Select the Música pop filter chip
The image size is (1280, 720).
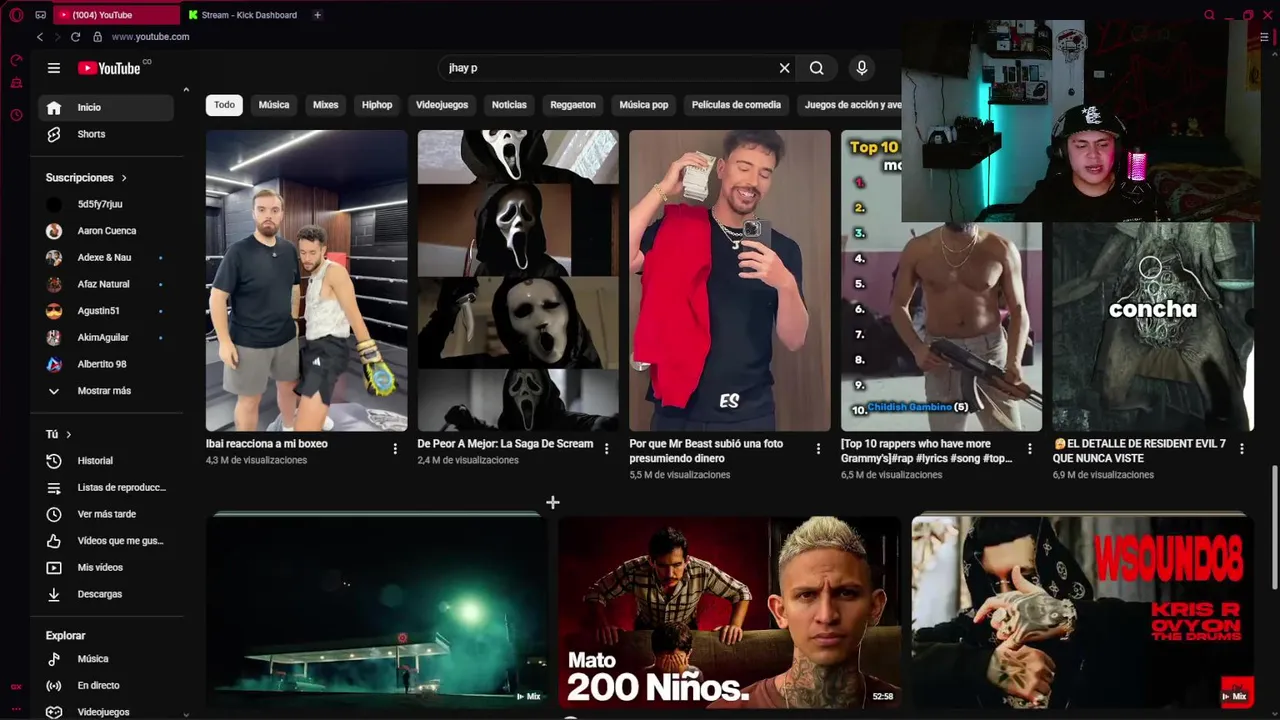point(644,105)
